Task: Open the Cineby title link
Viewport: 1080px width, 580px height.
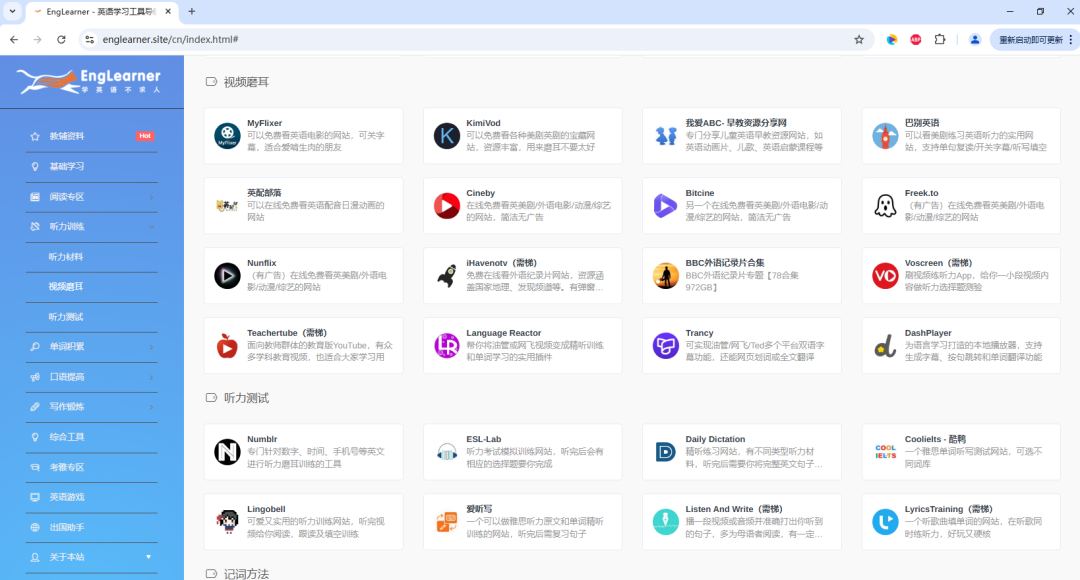Action: 481,193
